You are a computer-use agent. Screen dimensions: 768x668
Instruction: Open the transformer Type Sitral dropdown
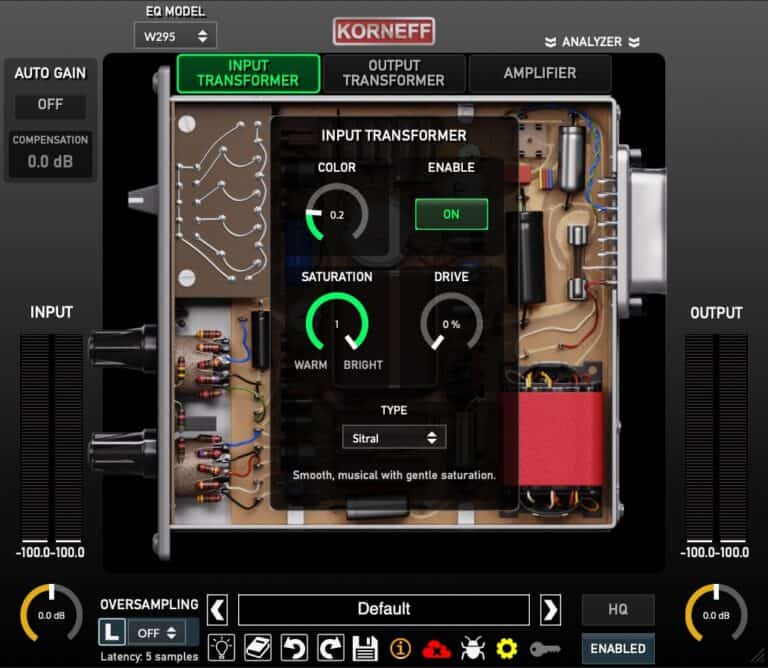393,438
